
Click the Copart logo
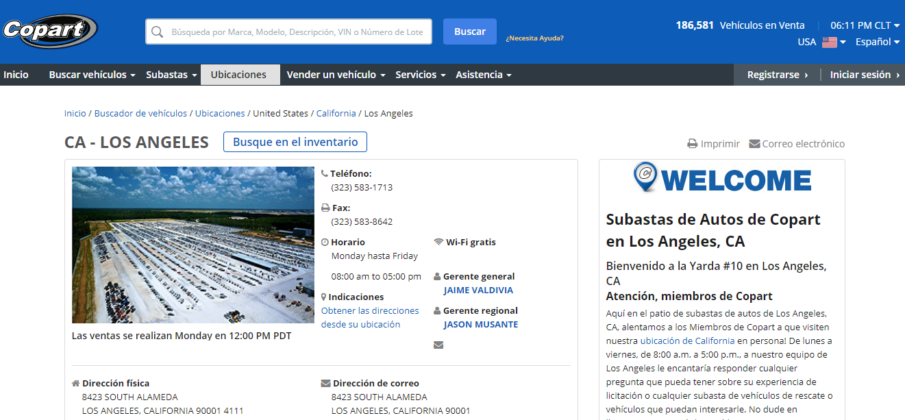(49, 31)
